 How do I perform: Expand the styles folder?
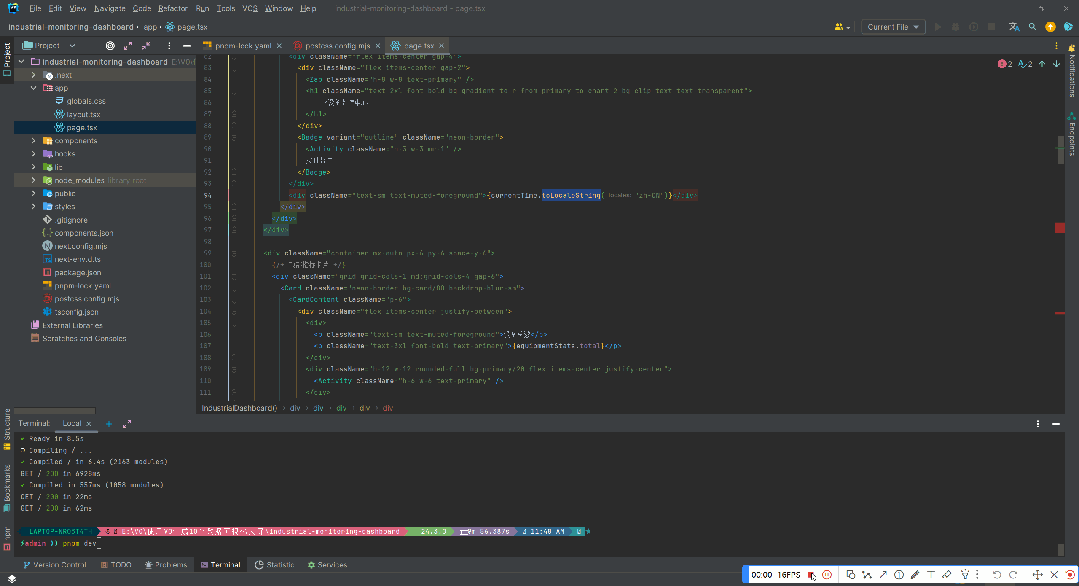pos(34,206)
